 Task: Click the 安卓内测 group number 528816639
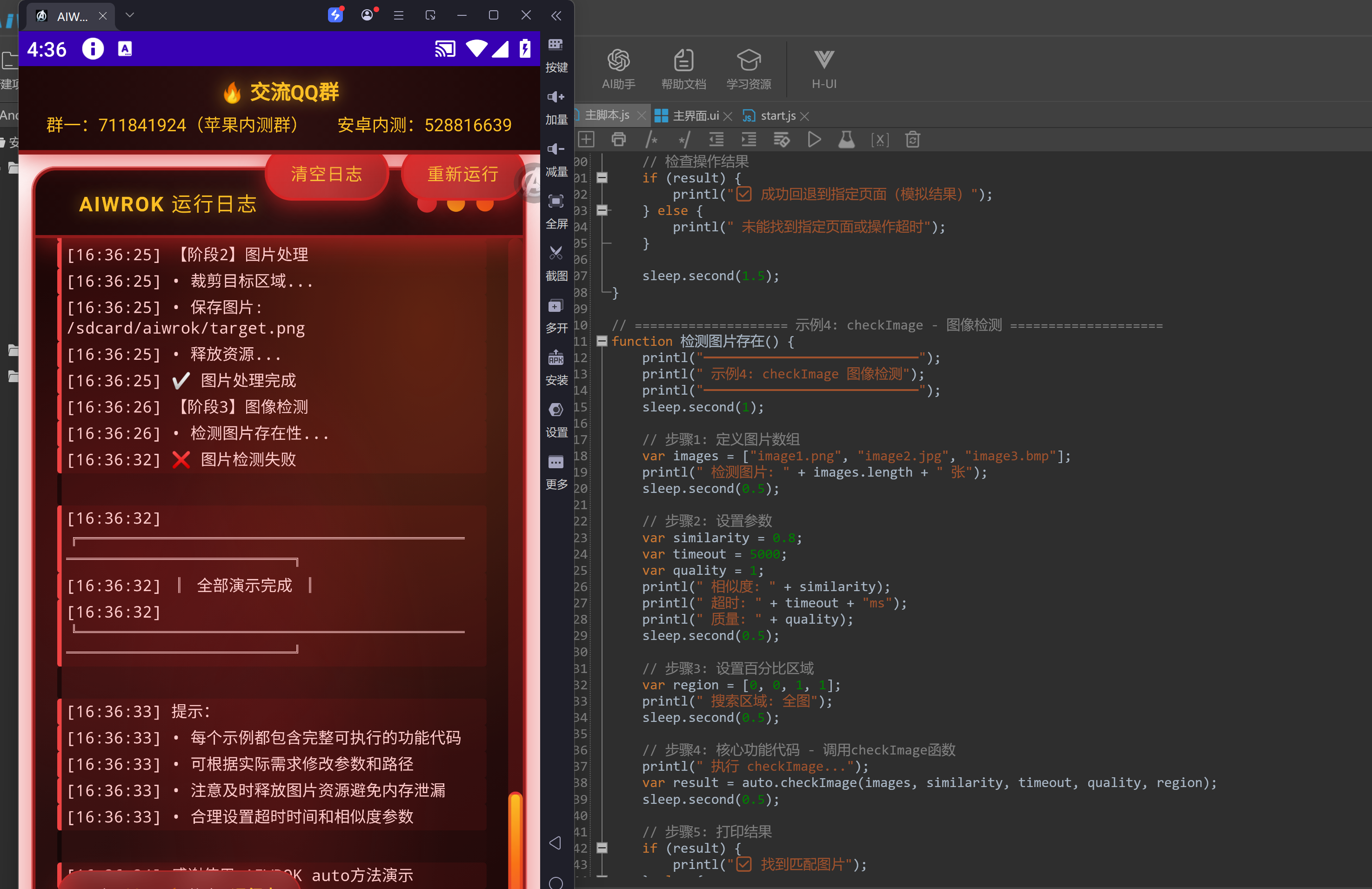point(468,125)
